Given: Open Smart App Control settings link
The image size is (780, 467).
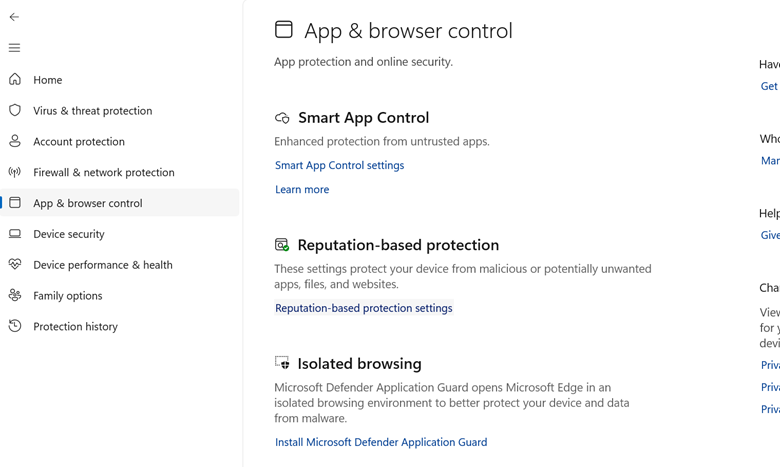Looking at the screenshot, I should (339, 165).
